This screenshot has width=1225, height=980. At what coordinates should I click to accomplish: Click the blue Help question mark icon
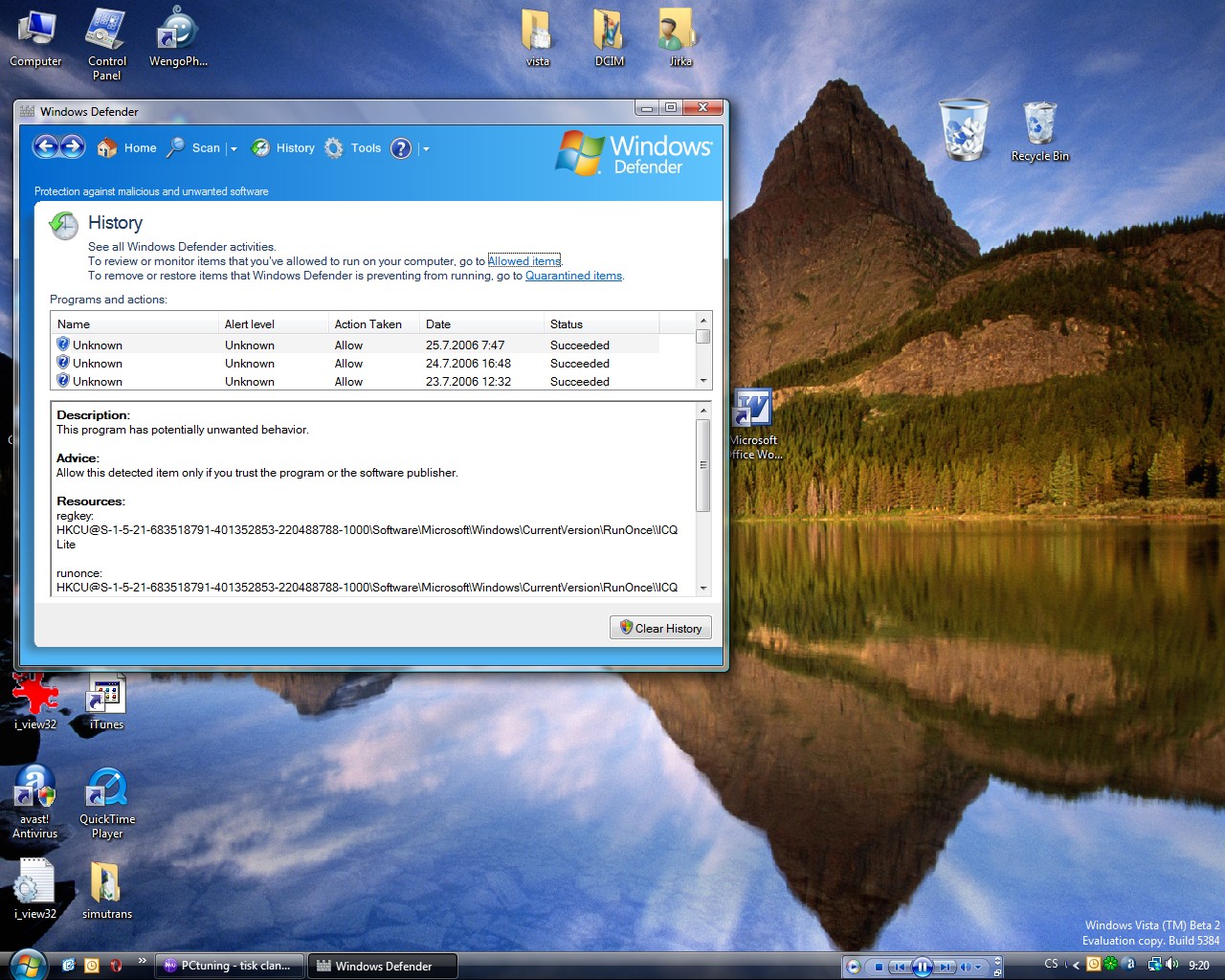401,148
